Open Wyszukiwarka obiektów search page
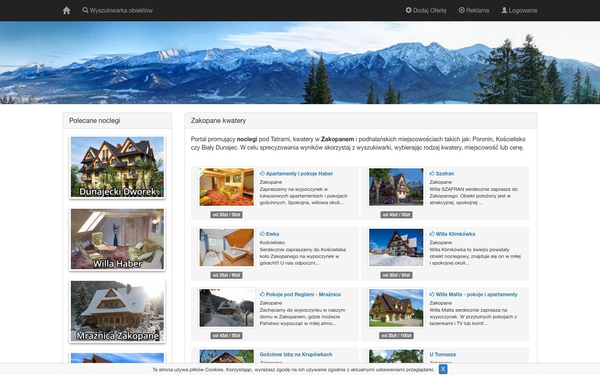Viewport: 600px width, 375px height. click(117, 10)
